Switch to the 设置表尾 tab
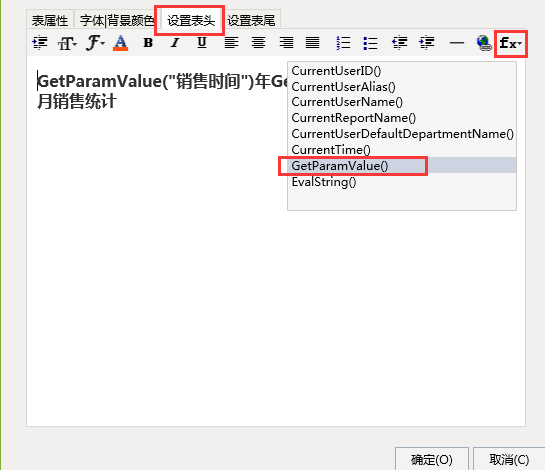 pos(251,21)
